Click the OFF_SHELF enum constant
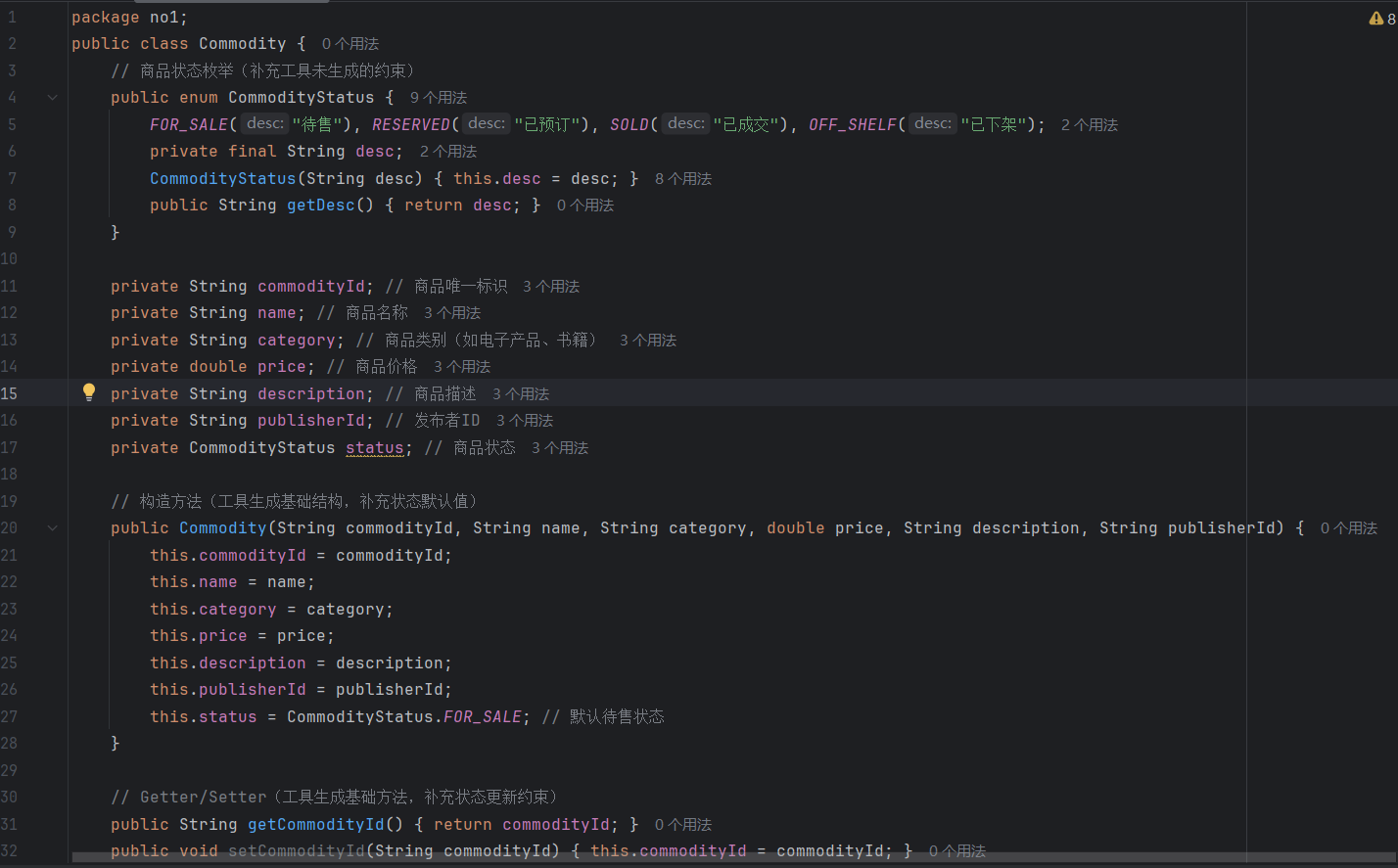This screenshot has width=1398, height=868. (x=853, y=125)
